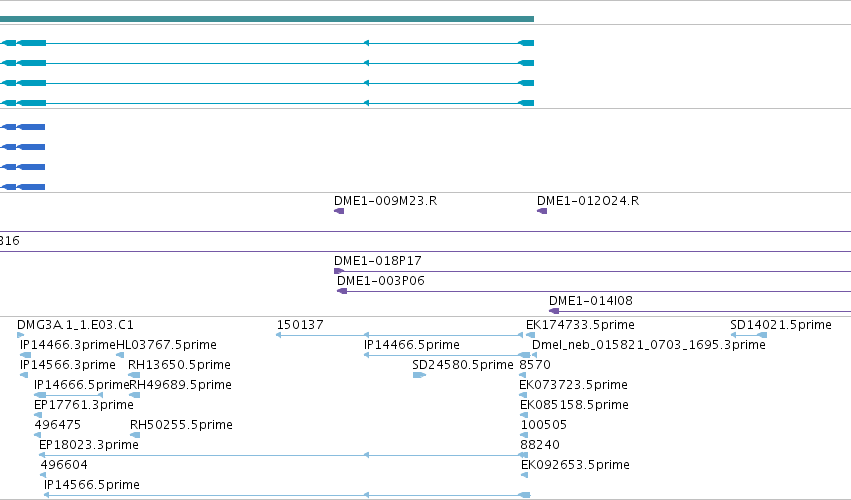The height and width of the screenshot is (500, 851).
Task: Open the IP14566.5prime EST label
Action: (91, 485)
